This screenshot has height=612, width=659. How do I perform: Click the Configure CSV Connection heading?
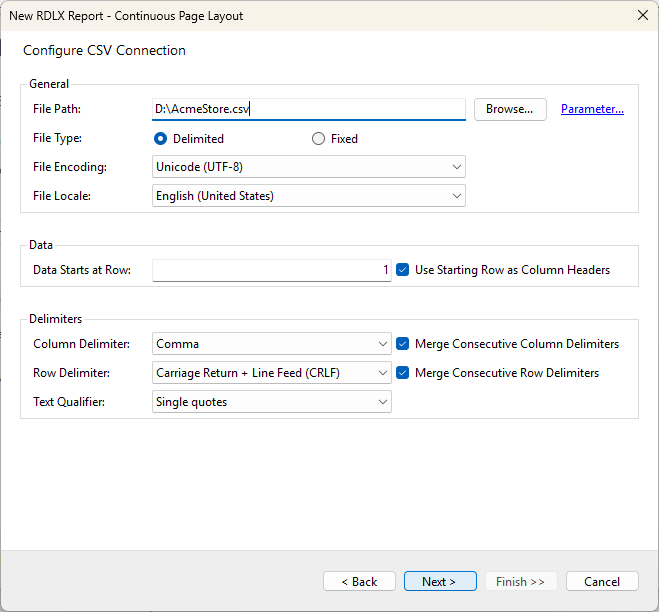point(104,50)
